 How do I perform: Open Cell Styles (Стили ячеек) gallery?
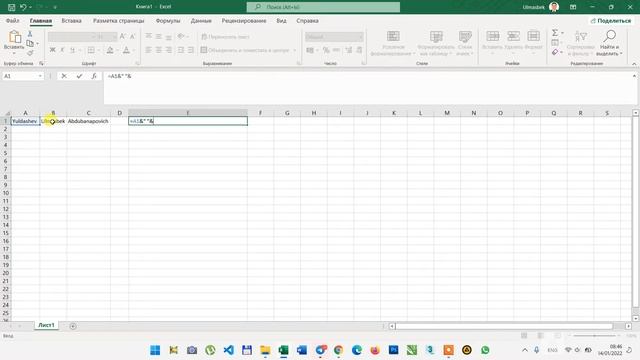[x=465, y=43]
